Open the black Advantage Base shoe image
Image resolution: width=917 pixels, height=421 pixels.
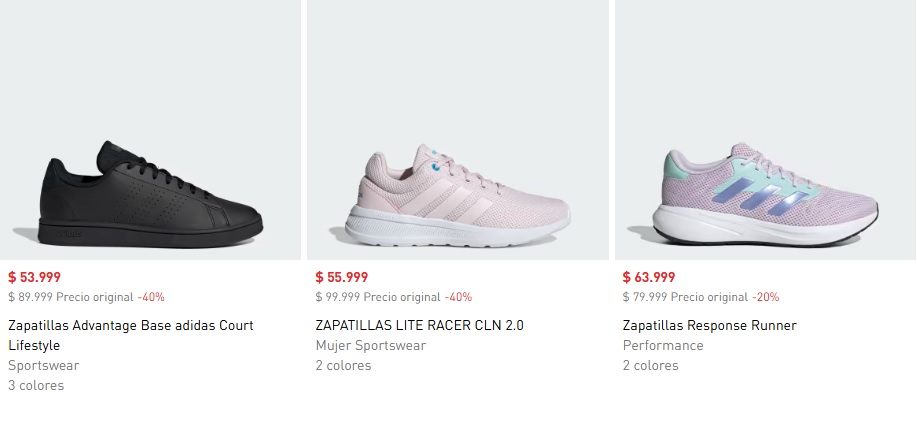point(150,130)
